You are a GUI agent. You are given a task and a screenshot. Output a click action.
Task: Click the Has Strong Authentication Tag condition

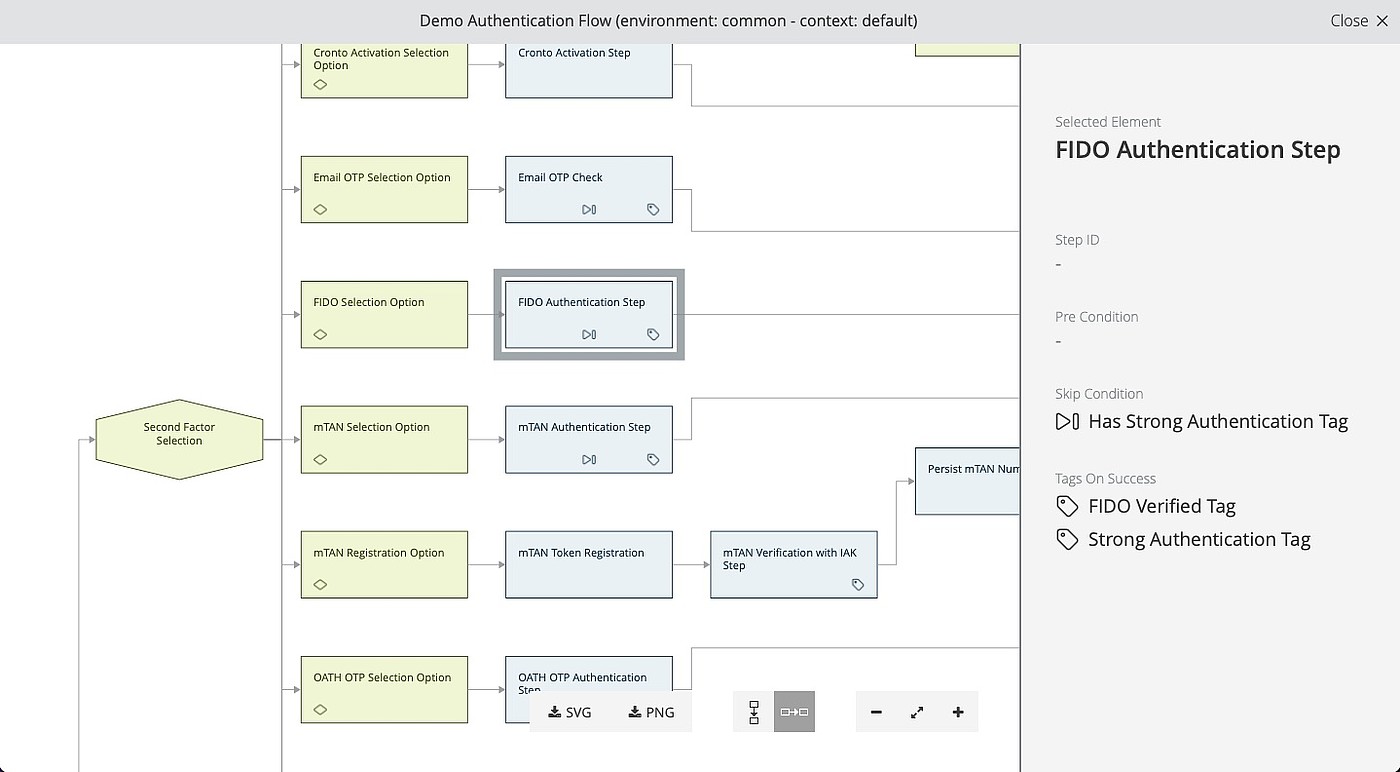1217,422
